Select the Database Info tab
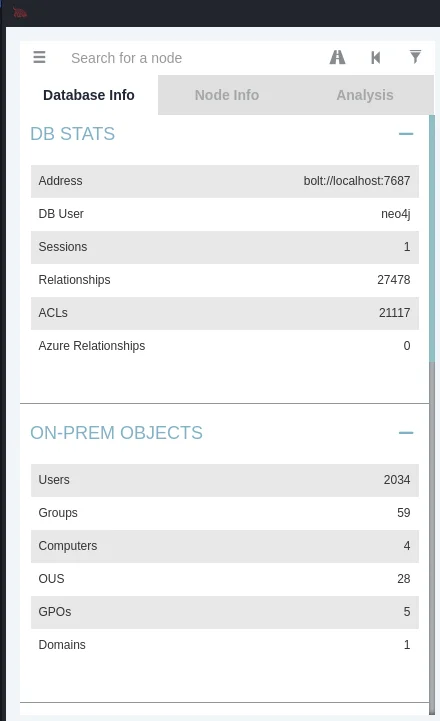Screen dimensions: 440x721 89,95
